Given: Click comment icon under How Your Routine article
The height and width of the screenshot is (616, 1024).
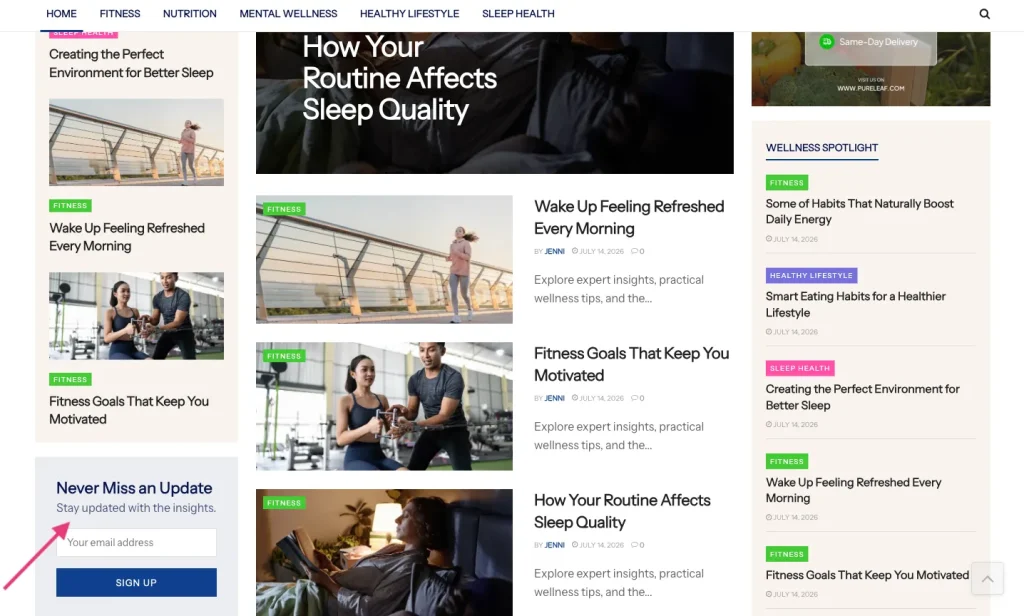Looking at the screenshot, I should click(x=635, y=545).
